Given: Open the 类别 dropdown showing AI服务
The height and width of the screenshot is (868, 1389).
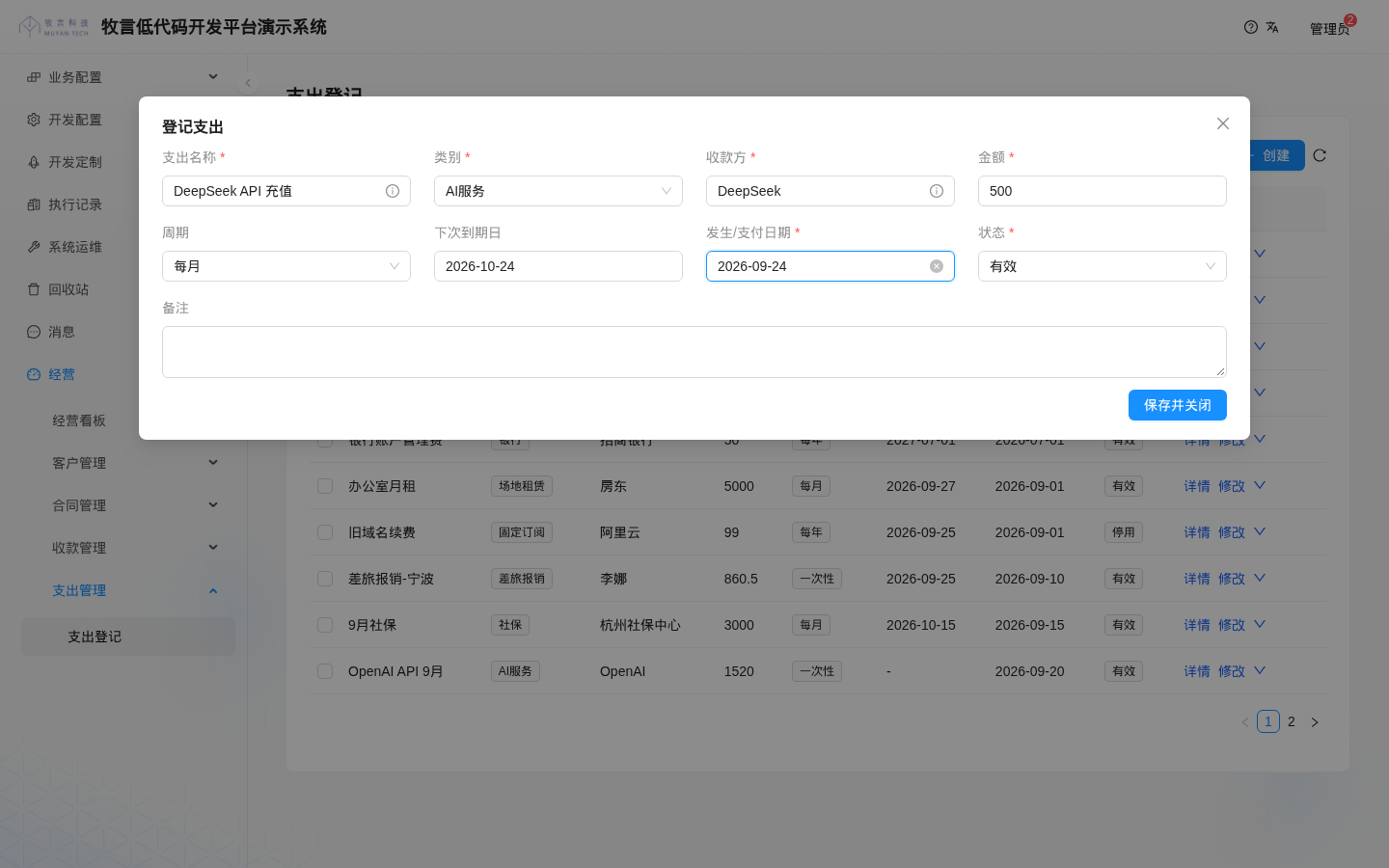Looking at the screenshot, I should pyautogui.click(x=558, y=191).
